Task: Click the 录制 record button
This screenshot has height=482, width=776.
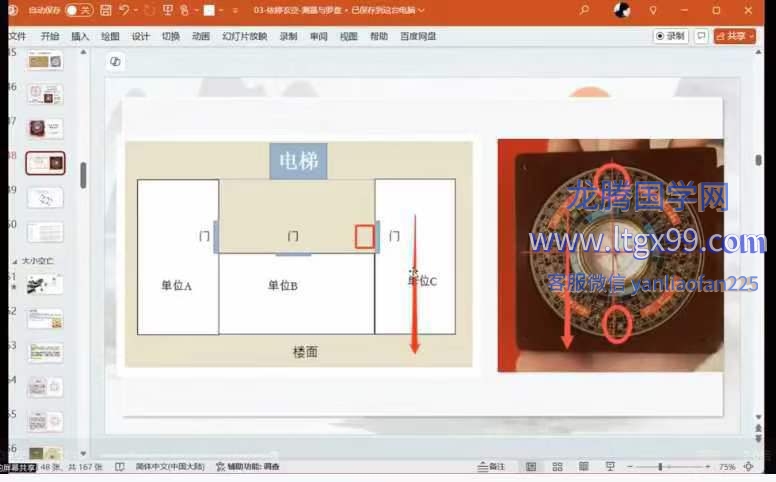Action: [x=670, y=36]
